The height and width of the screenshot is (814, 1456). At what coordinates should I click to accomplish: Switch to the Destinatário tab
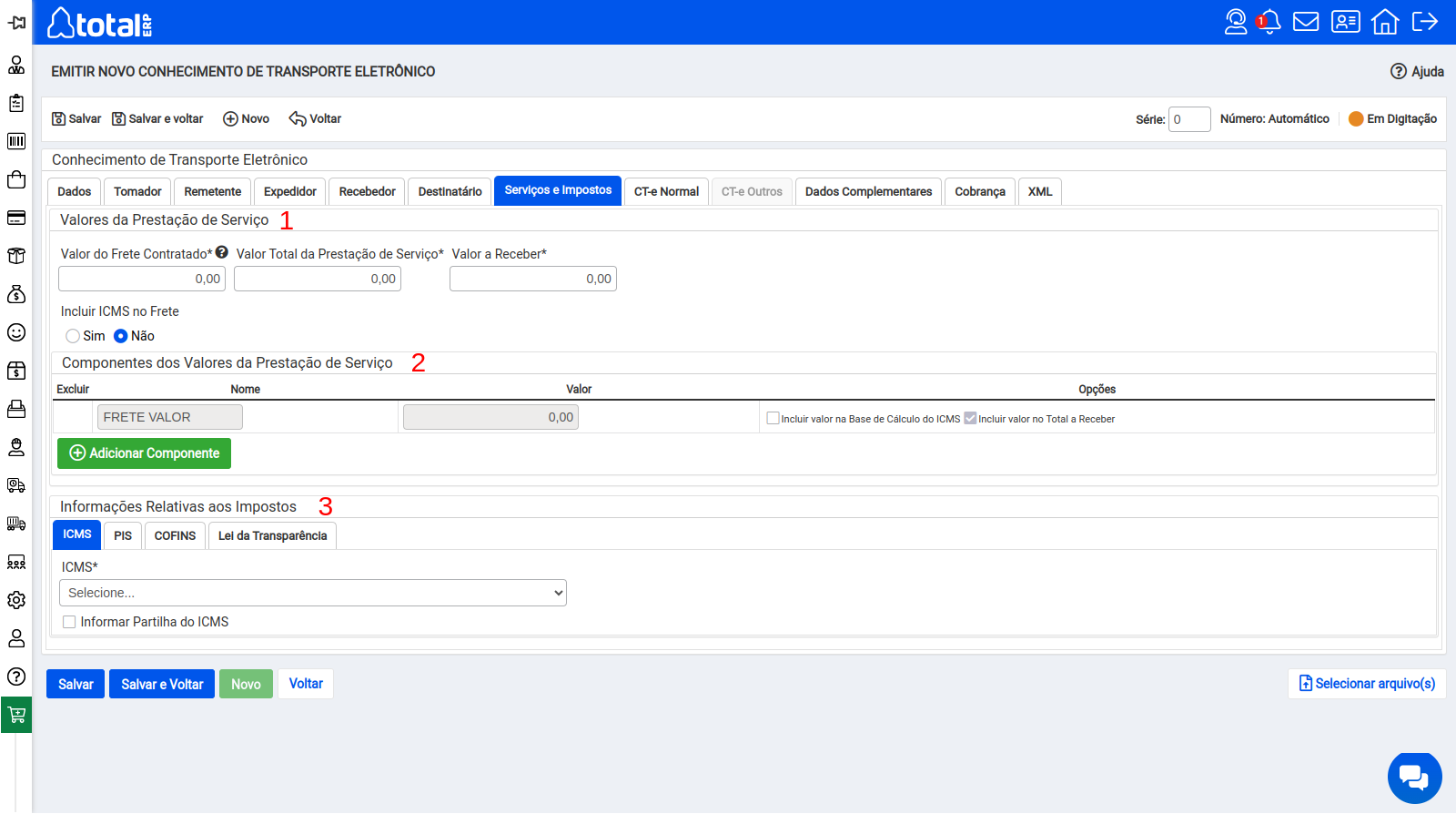450,191
